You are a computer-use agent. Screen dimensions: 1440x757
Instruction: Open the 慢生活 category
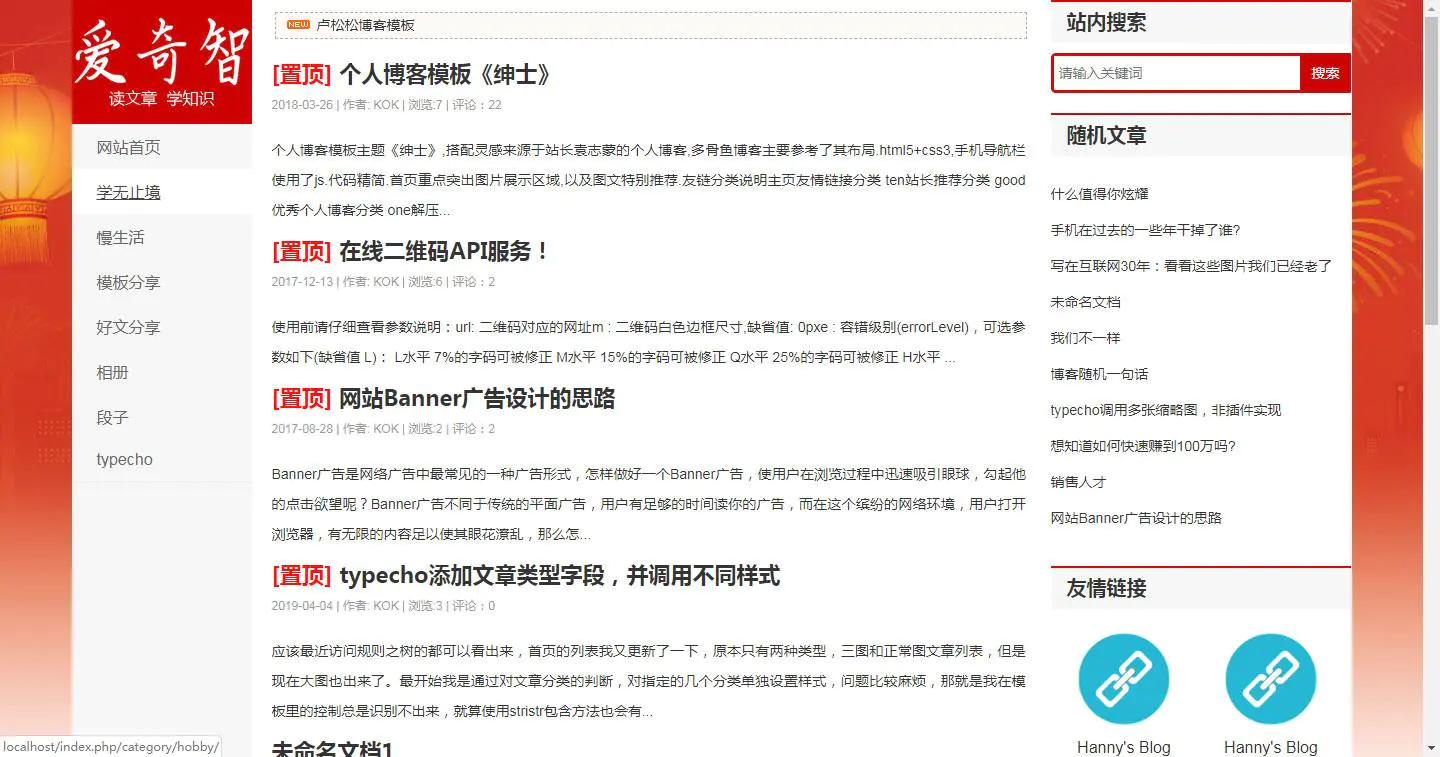(x=119, y=237)
